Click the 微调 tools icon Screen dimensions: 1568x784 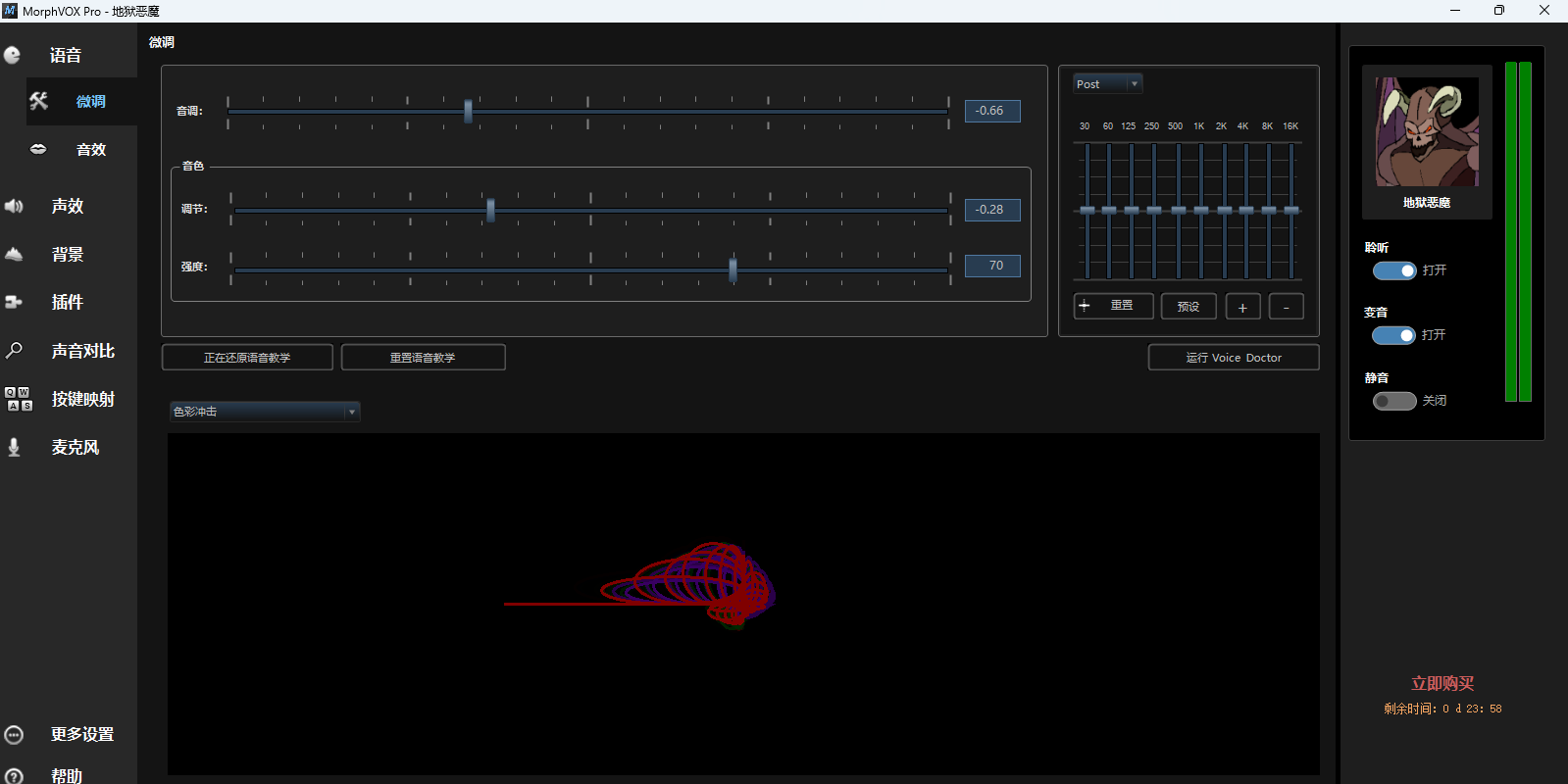38,101
